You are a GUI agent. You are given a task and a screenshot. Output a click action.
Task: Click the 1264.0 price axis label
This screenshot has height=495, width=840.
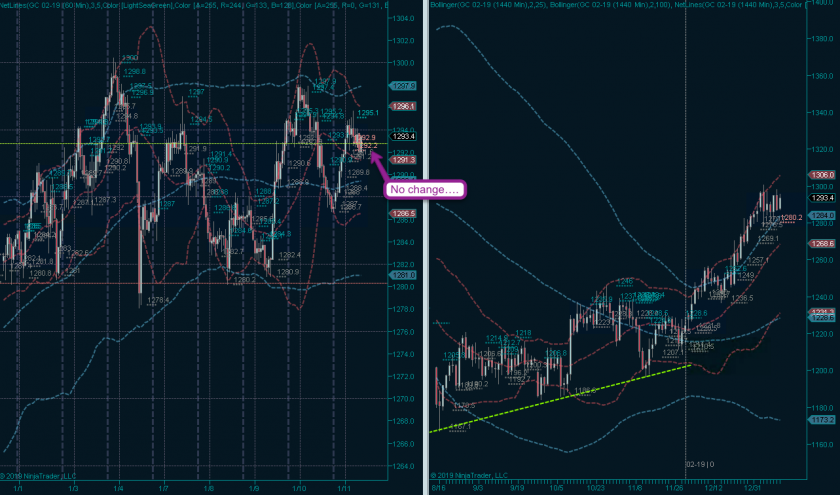click(403, 467)
